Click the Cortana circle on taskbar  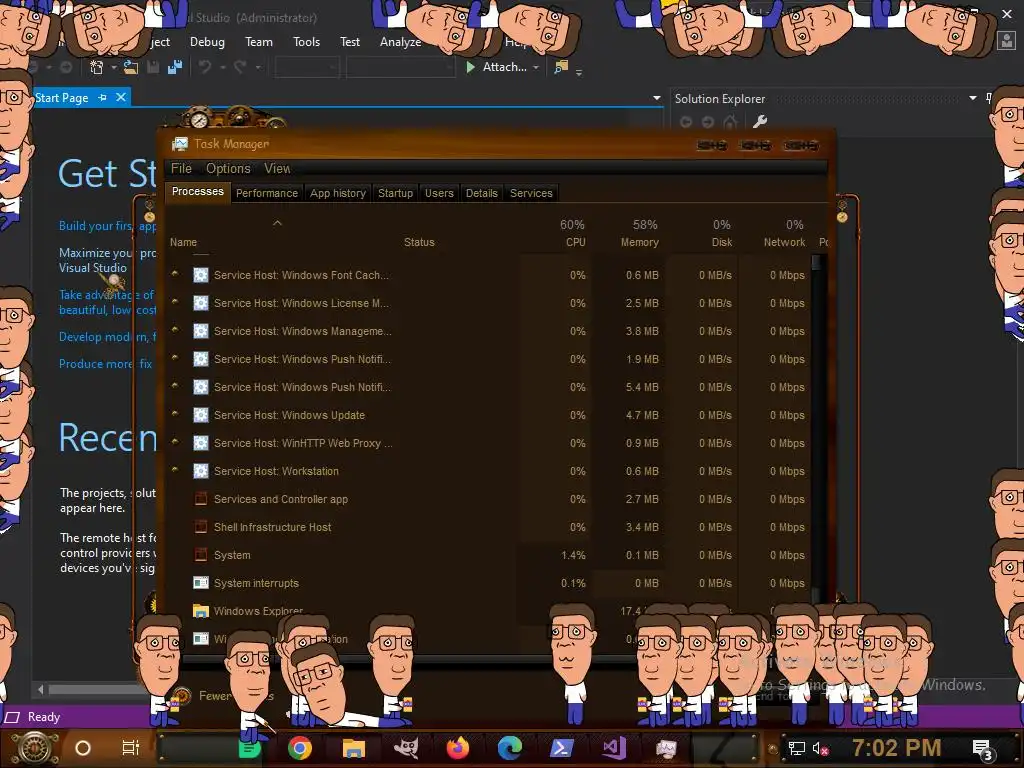coord(83,748)
